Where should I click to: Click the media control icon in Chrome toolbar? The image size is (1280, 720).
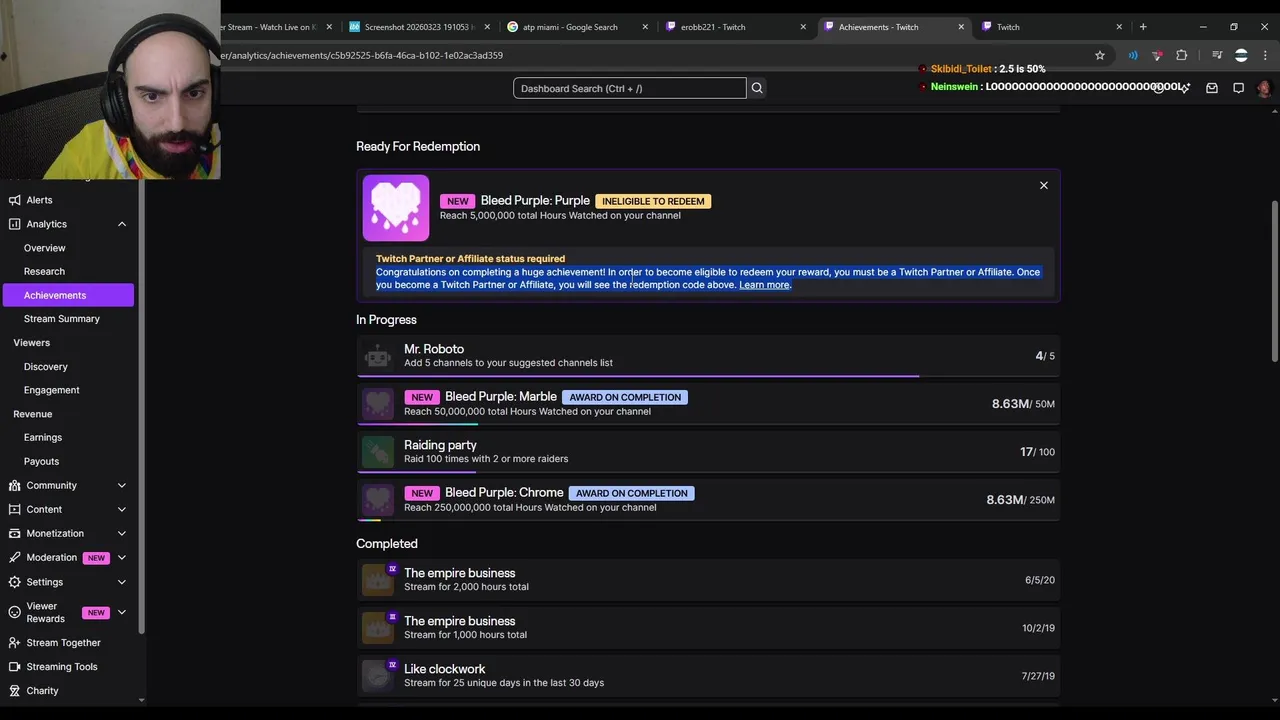pos(1217,55)
